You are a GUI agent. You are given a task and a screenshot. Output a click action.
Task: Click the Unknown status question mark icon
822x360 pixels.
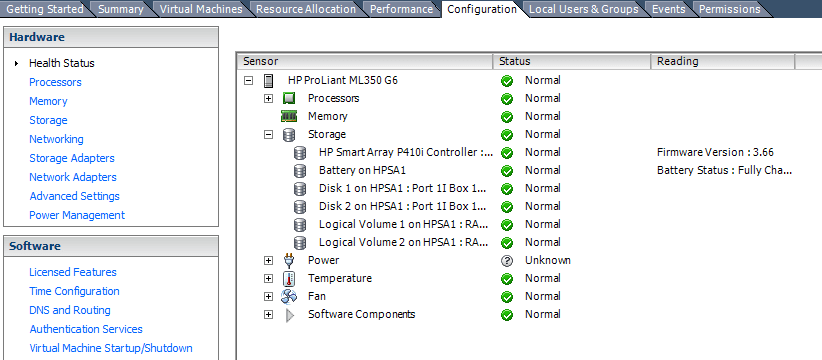click(x=507, y=260)
